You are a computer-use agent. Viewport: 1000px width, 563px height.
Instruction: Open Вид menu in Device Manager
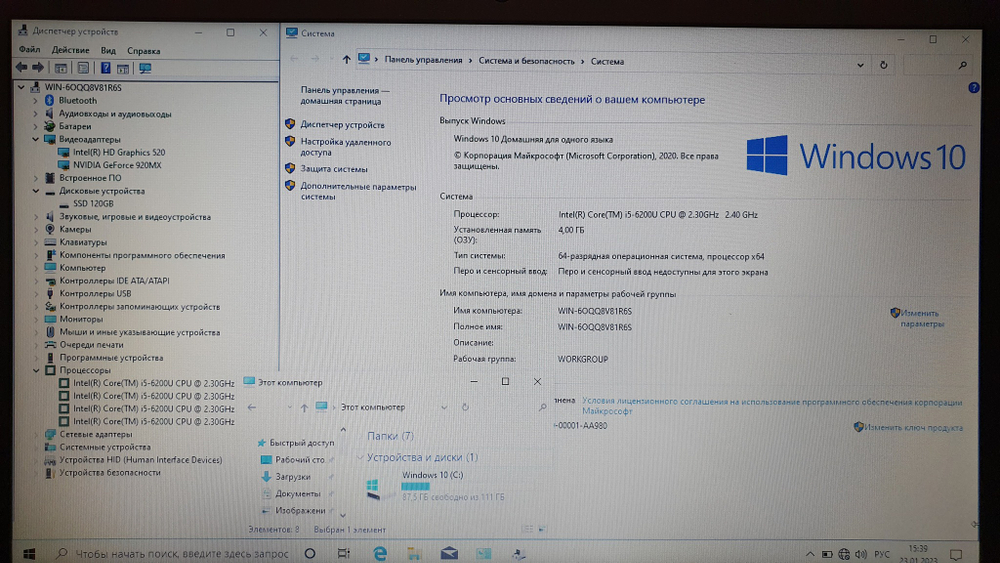tap(108, 50)
